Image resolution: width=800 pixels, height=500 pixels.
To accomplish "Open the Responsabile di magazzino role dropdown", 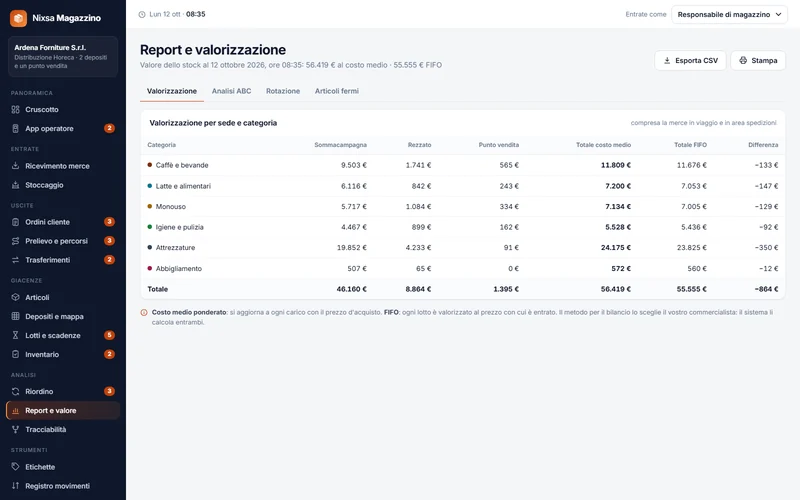I will tap(729, 14).
